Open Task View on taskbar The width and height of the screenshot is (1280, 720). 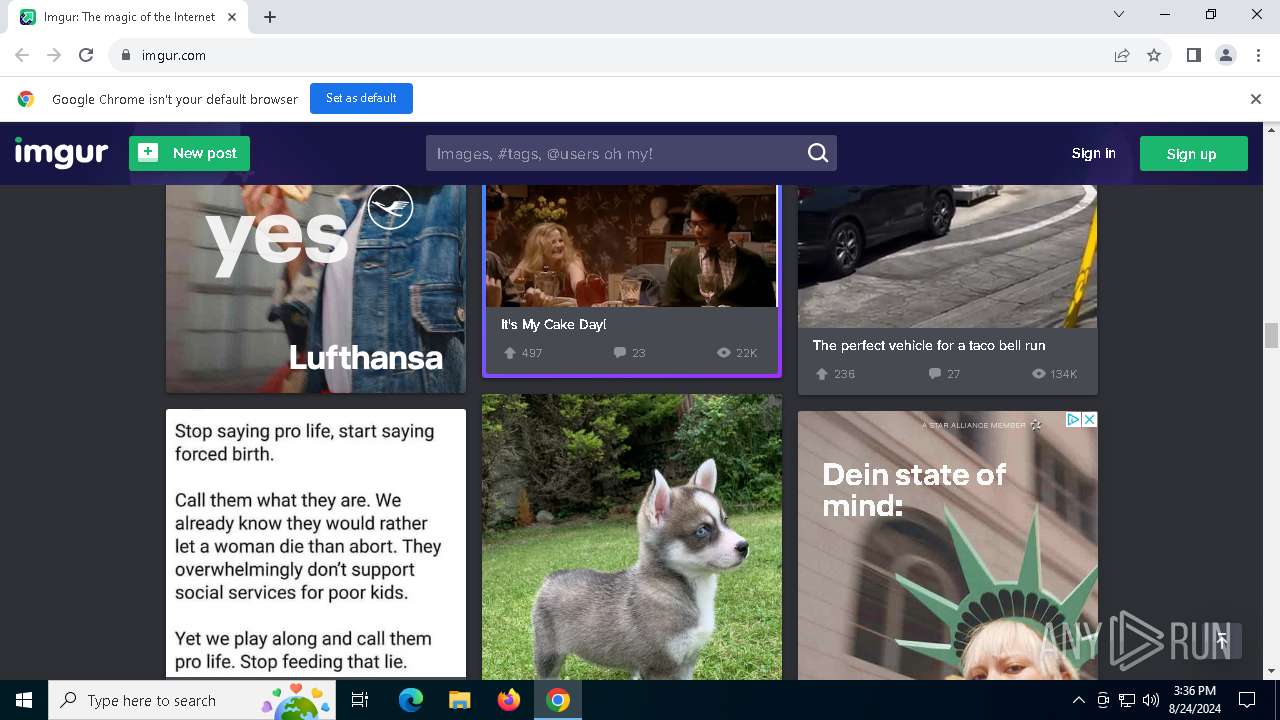(x=360, y=700)
